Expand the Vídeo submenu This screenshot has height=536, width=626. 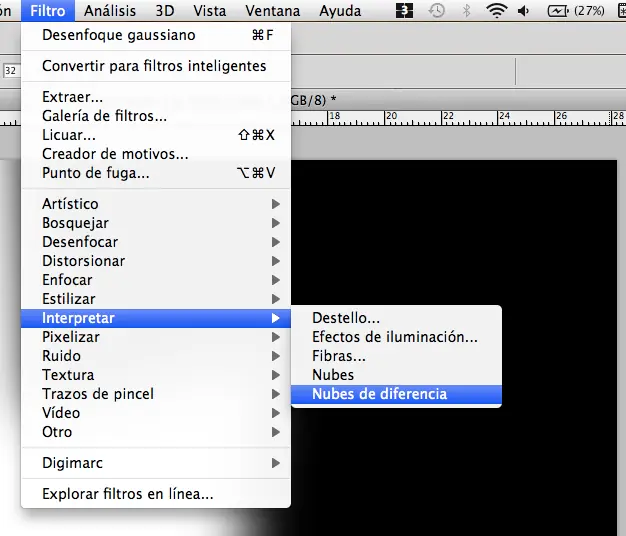click(156, 413)
